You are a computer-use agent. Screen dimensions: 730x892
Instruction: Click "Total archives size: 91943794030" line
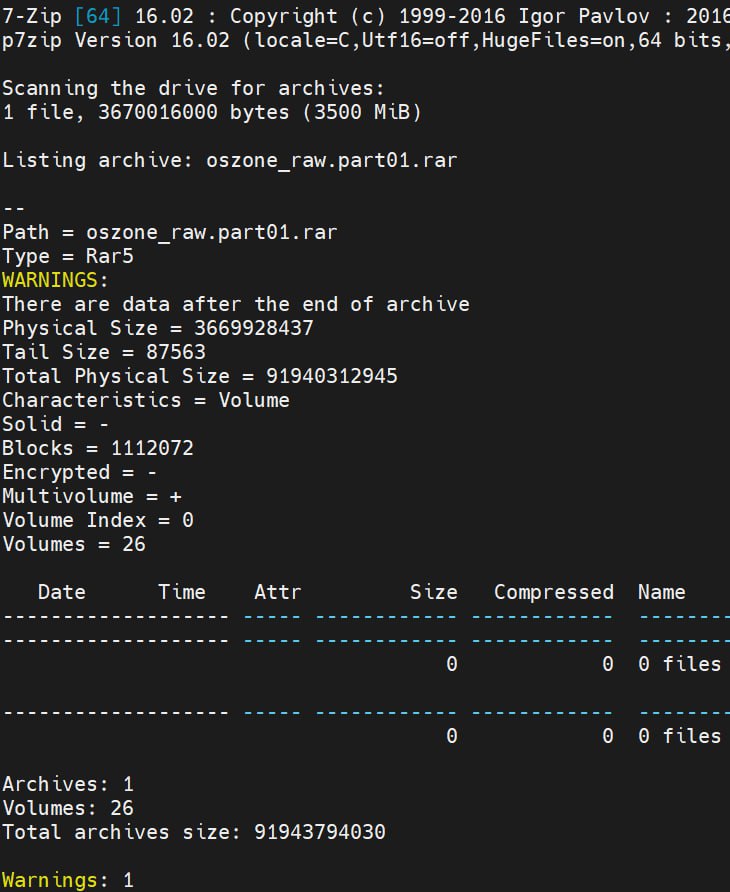click(x=194, y=832)
